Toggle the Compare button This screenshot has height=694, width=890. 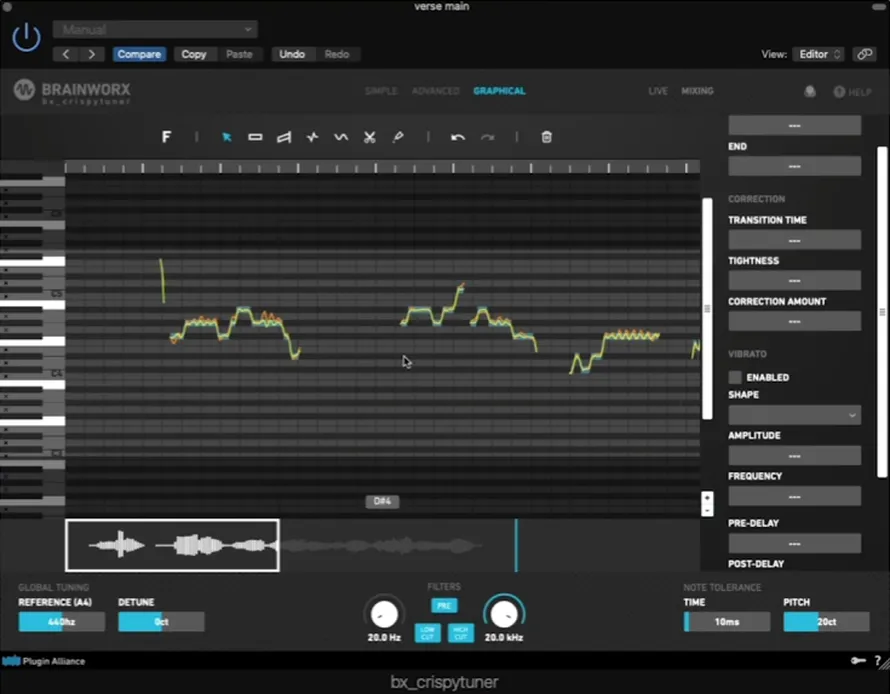139,54
